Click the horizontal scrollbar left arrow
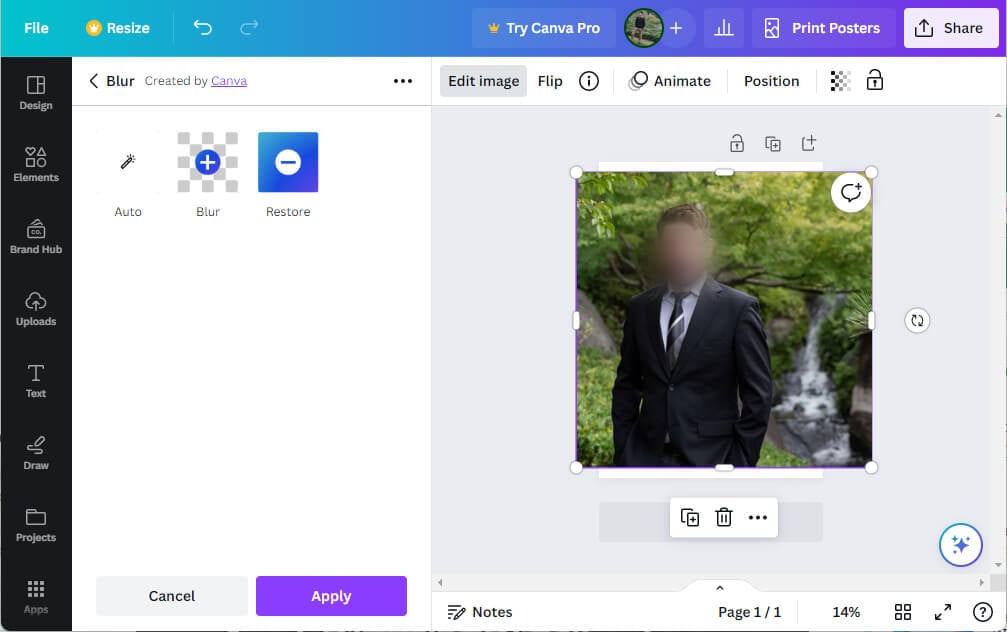Screen dimensions: 1007x632 439,582
